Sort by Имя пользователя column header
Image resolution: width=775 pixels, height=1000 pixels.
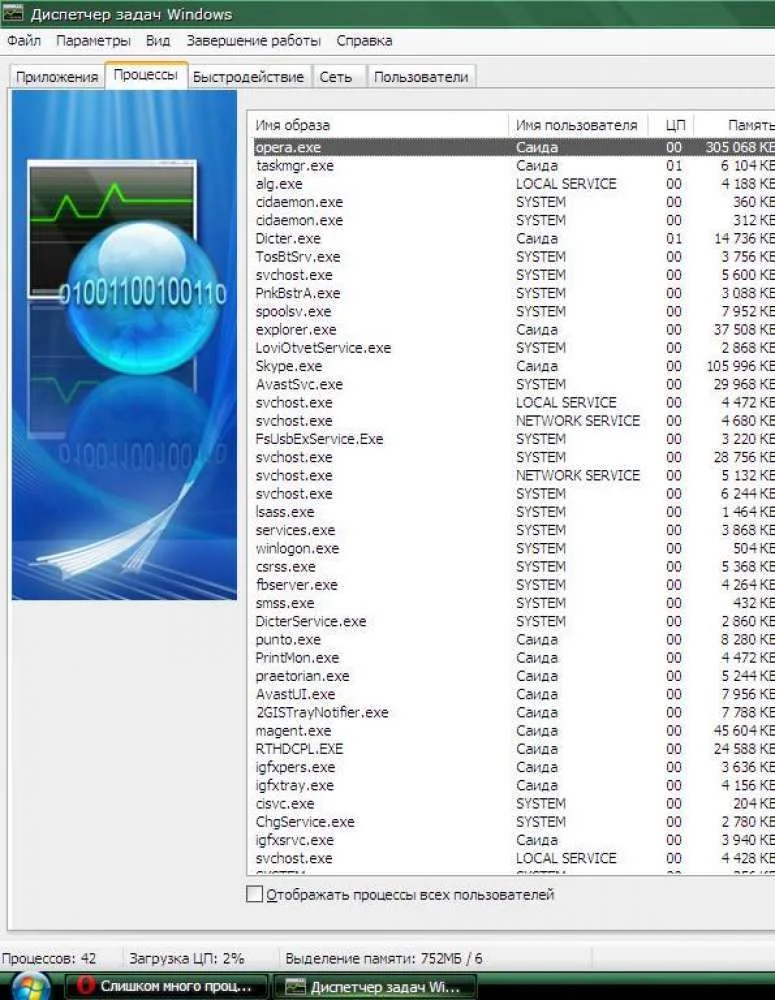[x=578, y=125]
